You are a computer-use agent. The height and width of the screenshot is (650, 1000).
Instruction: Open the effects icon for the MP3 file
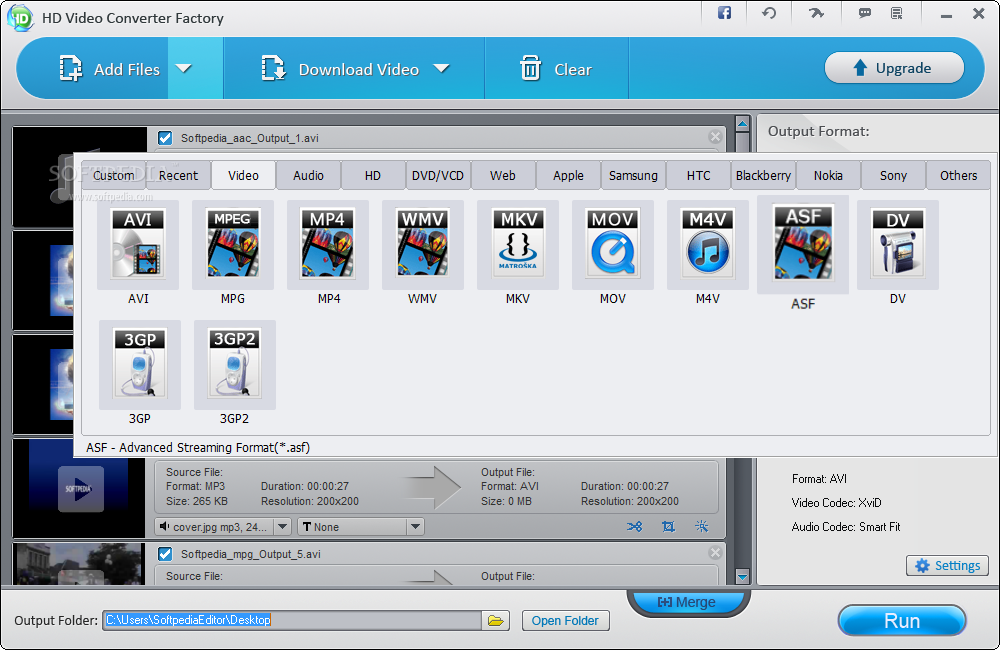click(702, 526)
